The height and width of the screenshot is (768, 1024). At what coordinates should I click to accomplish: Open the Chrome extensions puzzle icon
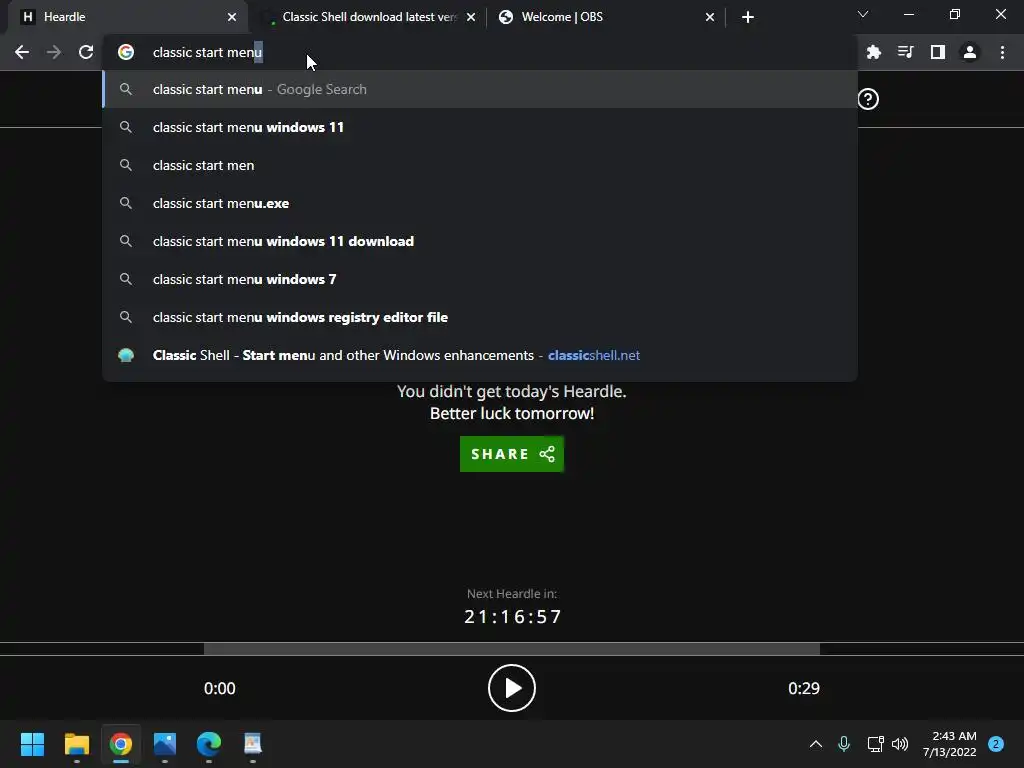tap(873, 52)
